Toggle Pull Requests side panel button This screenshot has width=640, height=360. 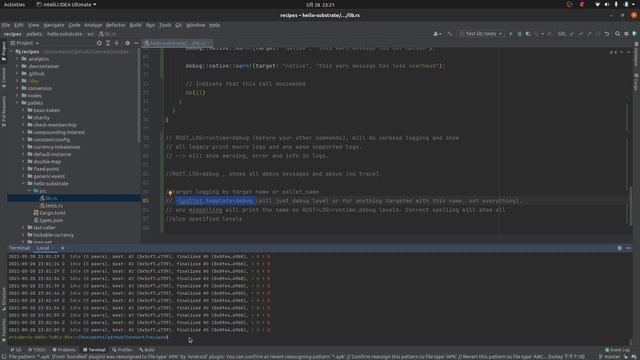coord(4,111)
